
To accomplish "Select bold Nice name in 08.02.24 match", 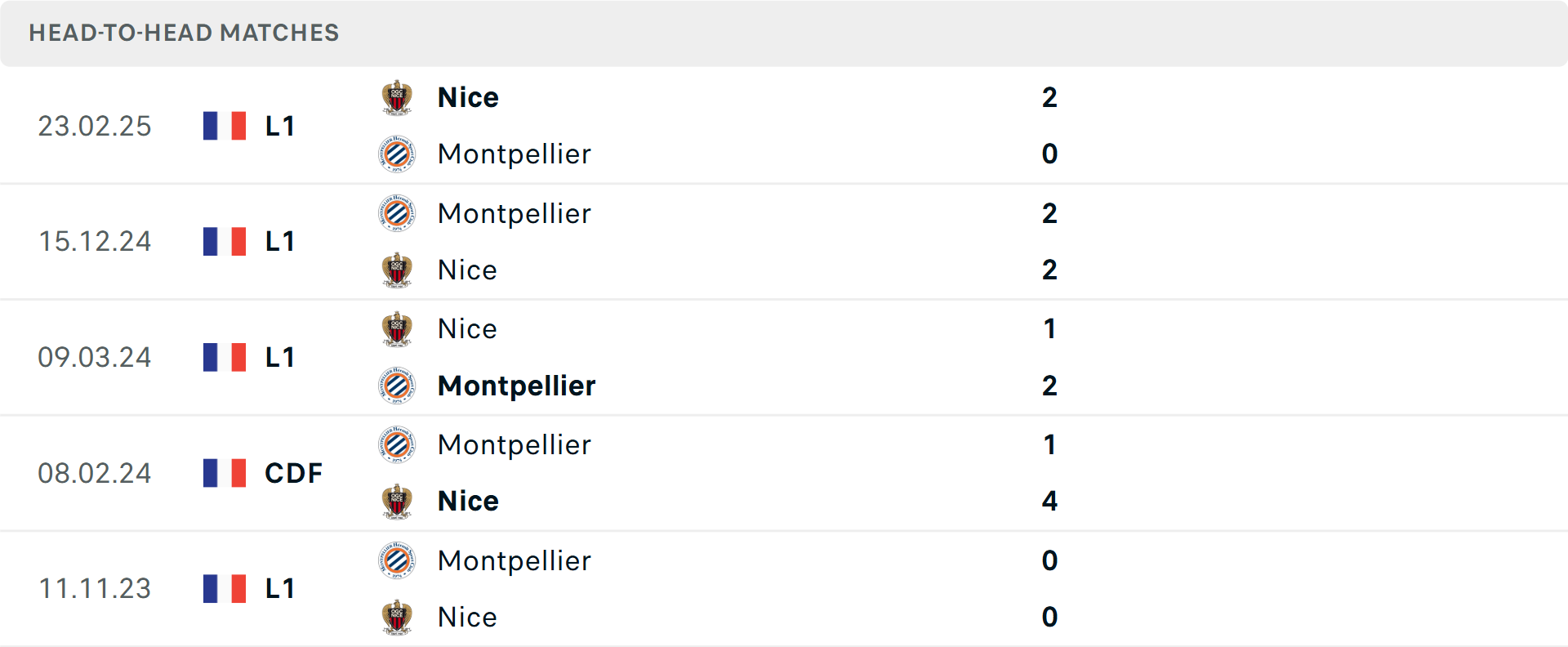I will coord(468,501).
